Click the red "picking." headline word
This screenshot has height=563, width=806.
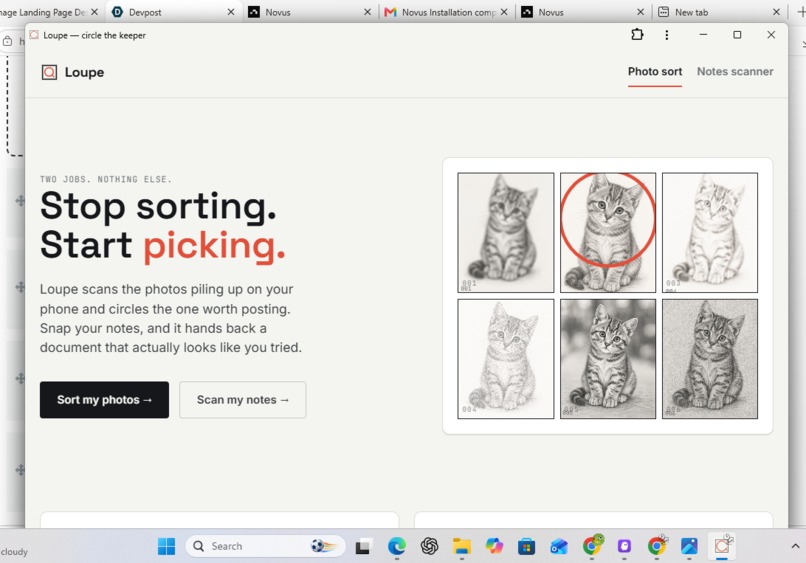[x=214, y=246]
